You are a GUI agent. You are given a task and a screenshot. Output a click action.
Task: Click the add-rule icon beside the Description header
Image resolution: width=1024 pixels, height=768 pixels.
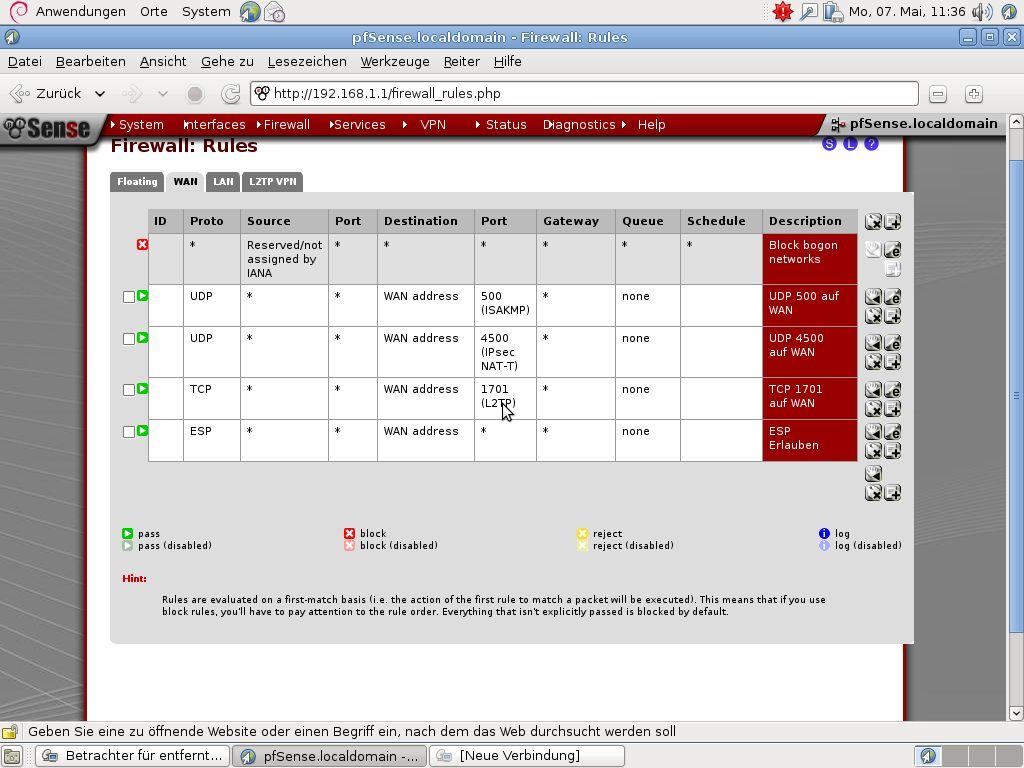point(892,222)
